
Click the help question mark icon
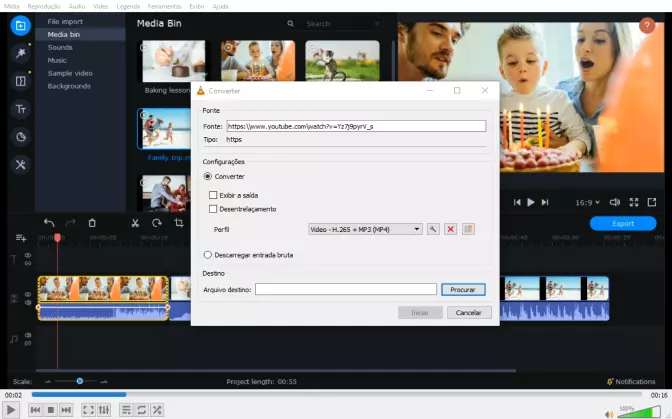(x=647, y=26)
